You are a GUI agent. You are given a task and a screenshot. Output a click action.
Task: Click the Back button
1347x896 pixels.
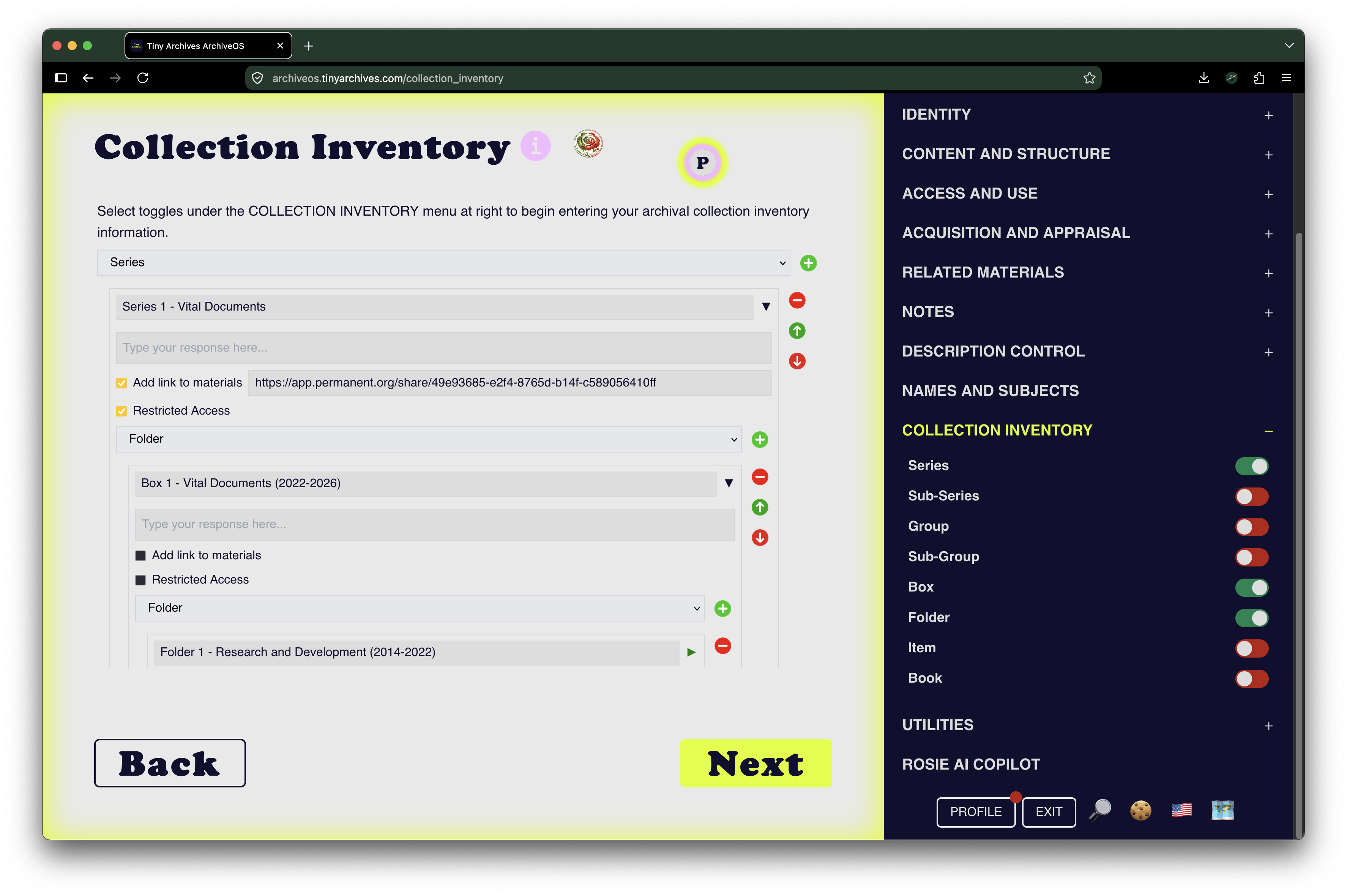(x=170, y=763)
